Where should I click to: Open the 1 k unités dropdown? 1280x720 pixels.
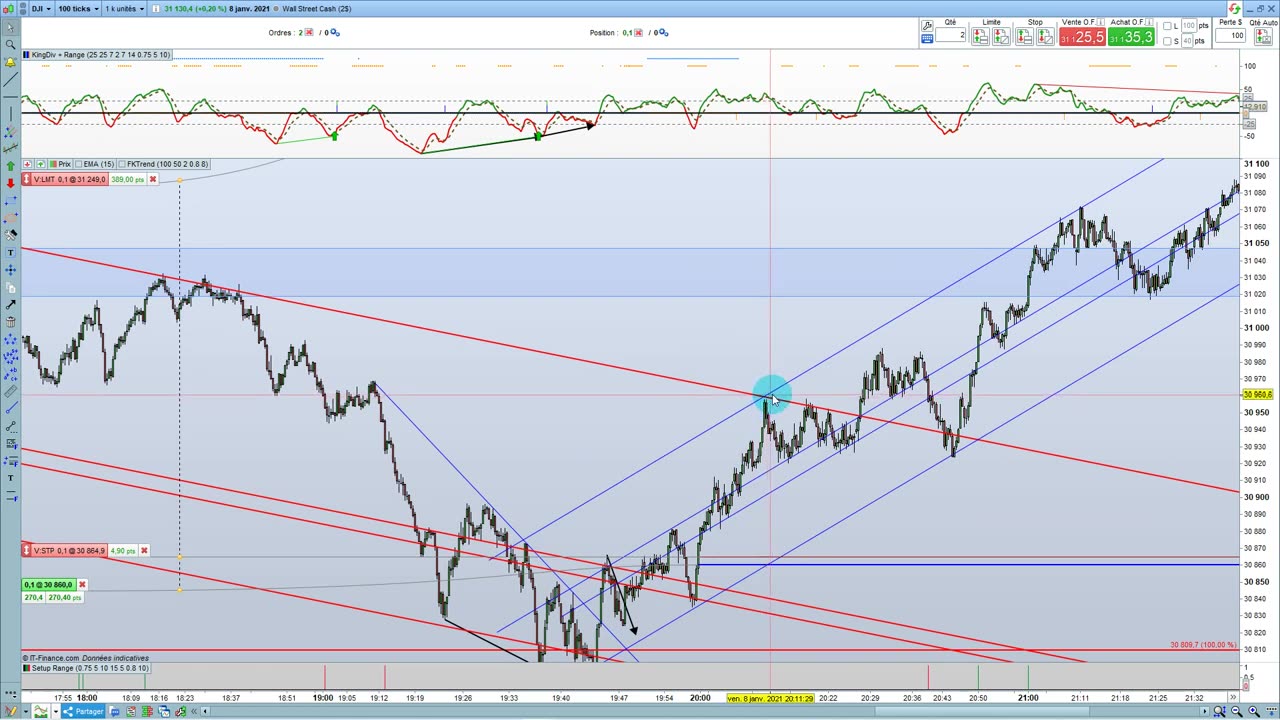125,8
